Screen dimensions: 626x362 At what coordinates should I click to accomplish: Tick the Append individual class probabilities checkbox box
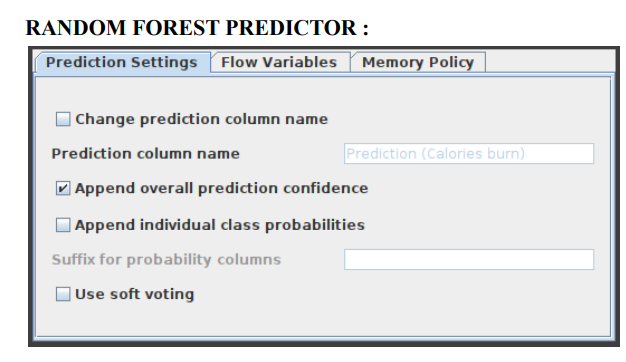(x=63, y=225)
